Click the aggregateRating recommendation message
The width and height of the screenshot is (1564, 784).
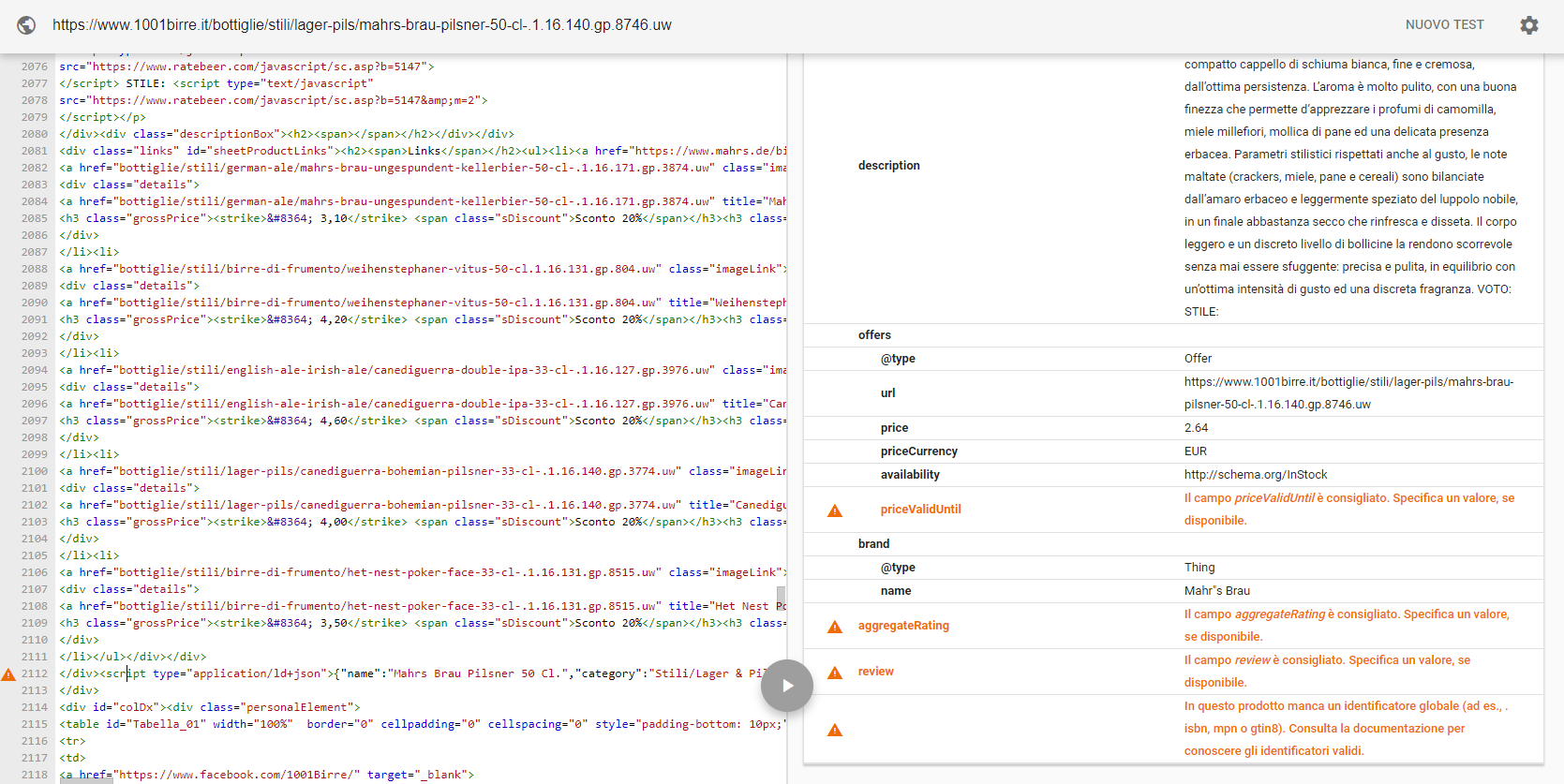pyautogui.click(x=1347, y=626)
